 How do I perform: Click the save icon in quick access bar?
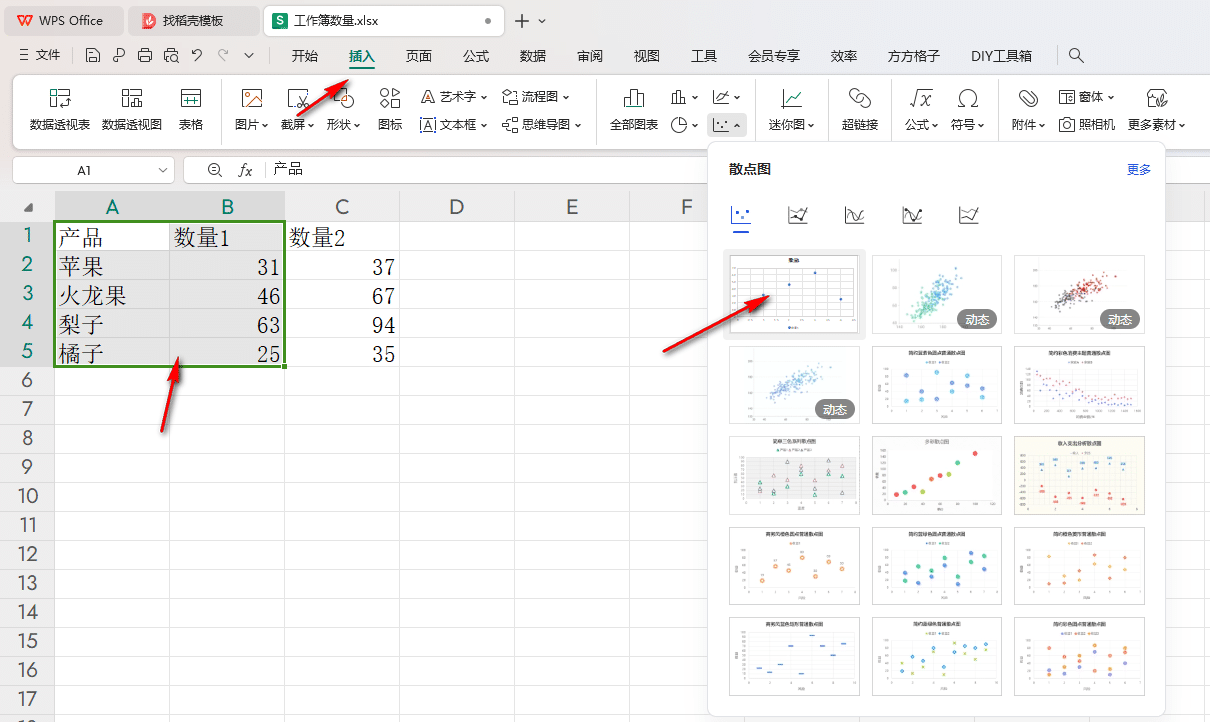tap(93, 55)
